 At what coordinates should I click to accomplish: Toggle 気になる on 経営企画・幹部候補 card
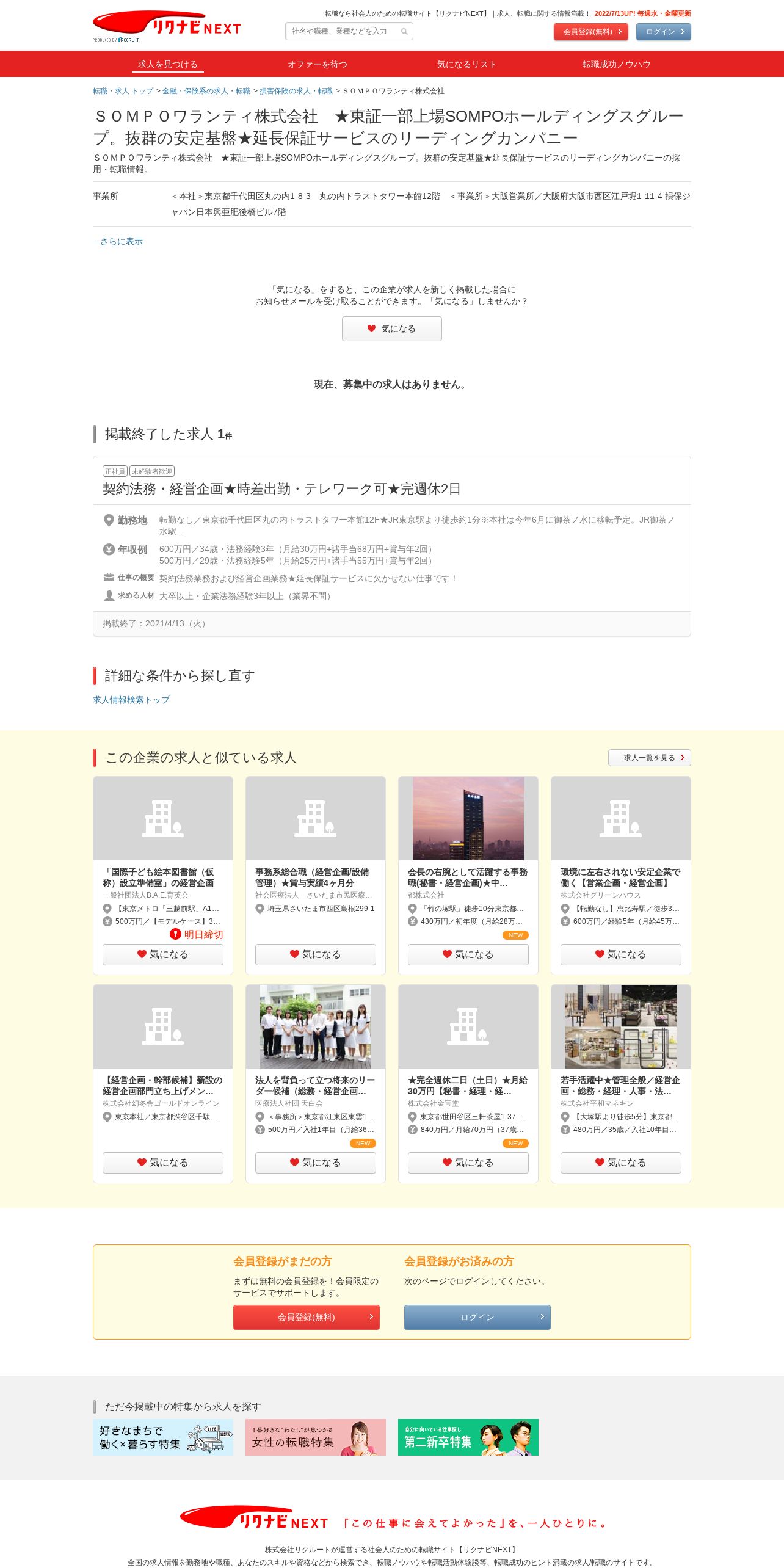pos(163,1163)
